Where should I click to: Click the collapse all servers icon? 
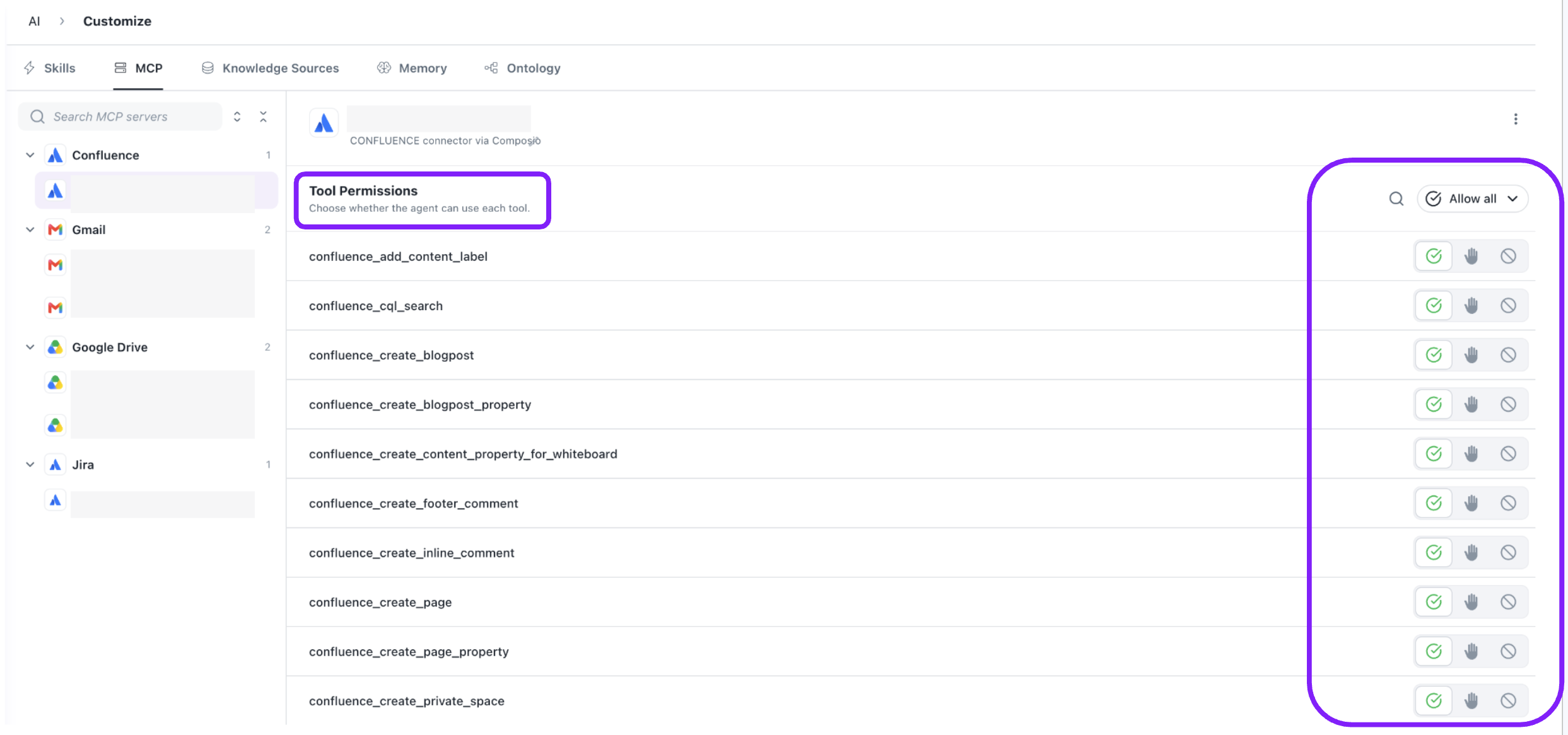264,117
